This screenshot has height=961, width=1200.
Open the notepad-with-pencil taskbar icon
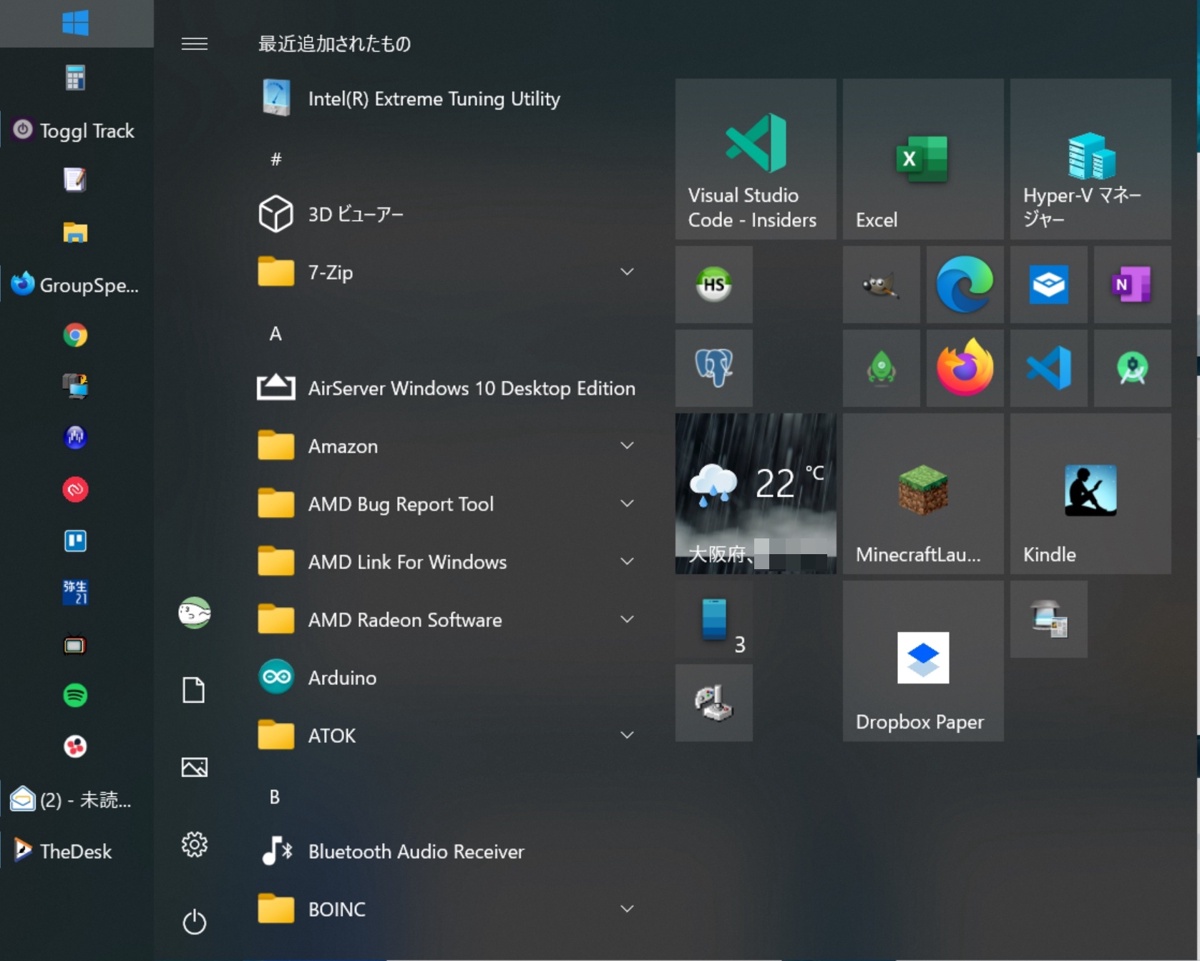click(75, 180)
